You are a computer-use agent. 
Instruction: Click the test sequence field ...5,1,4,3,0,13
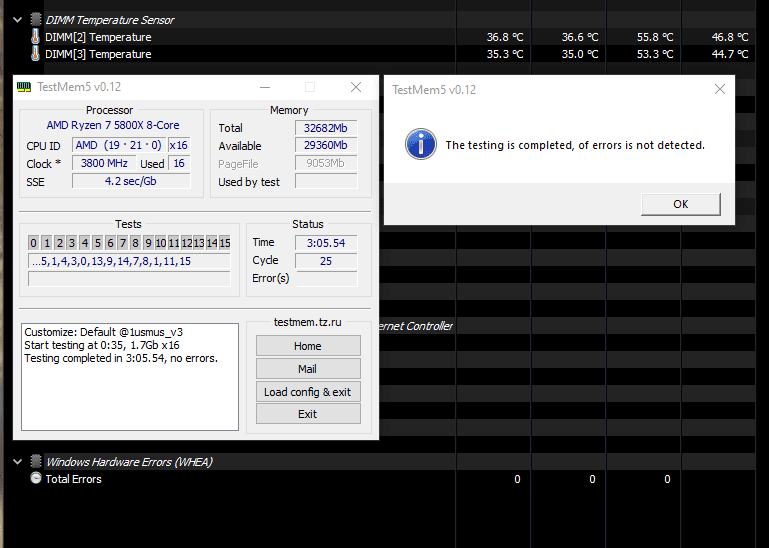129,261
